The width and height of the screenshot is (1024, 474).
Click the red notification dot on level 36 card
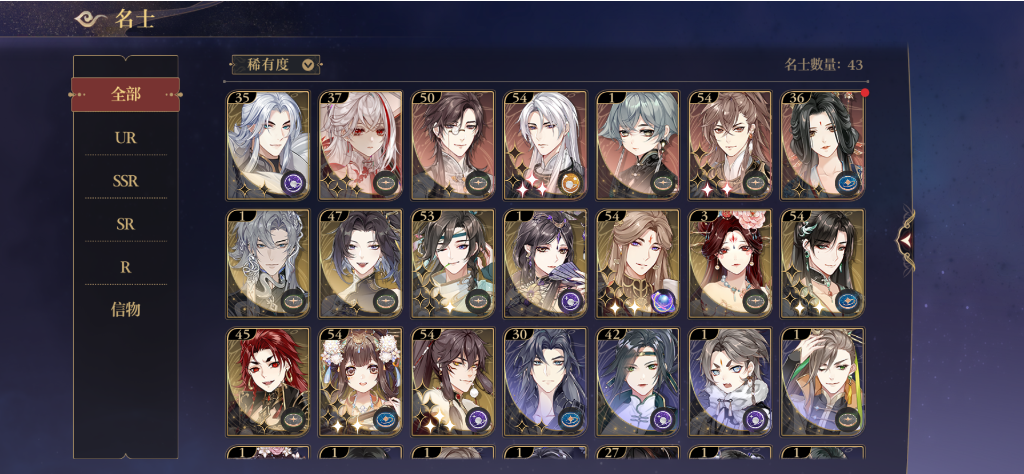point(865,93)
